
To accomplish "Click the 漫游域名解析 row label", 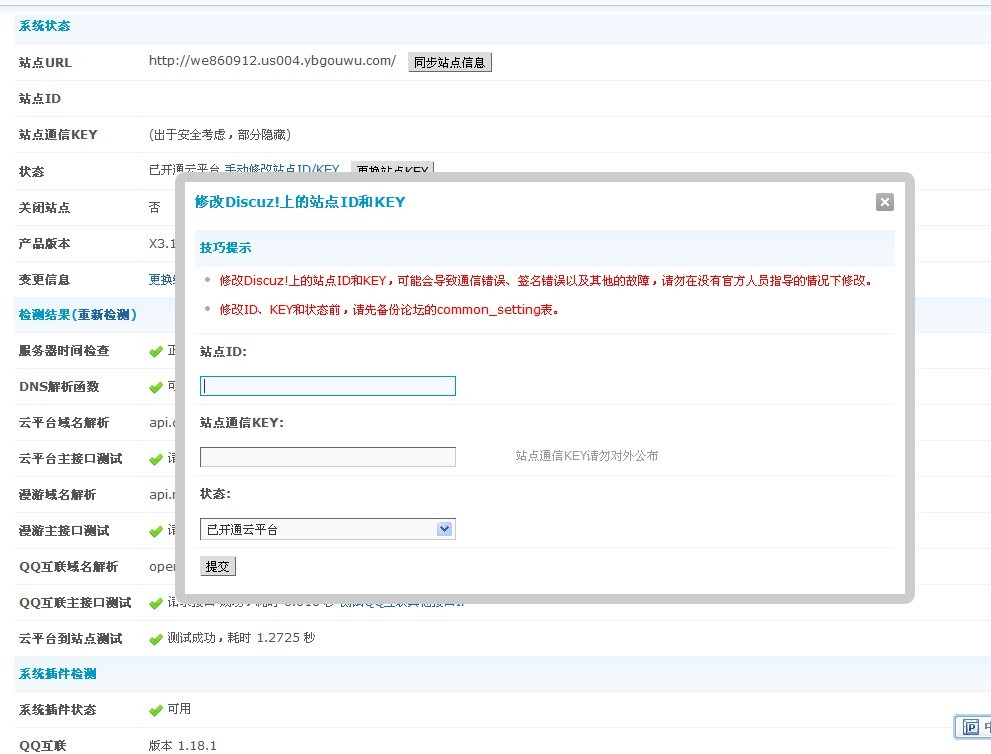I will pyautogui.click(x=58, y=494).
